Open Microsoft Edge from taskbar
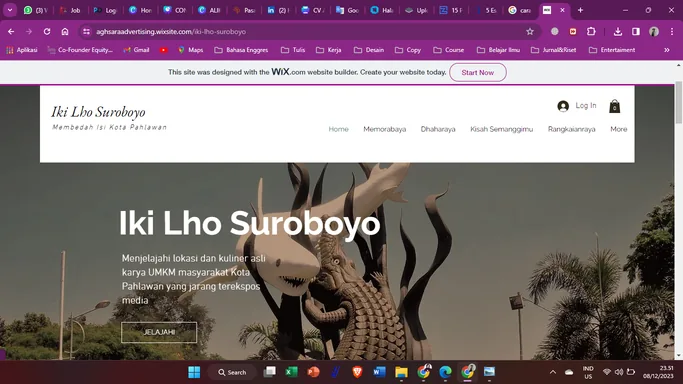The image size is (683, 384). pyautogui.click(x=445, y=372)
